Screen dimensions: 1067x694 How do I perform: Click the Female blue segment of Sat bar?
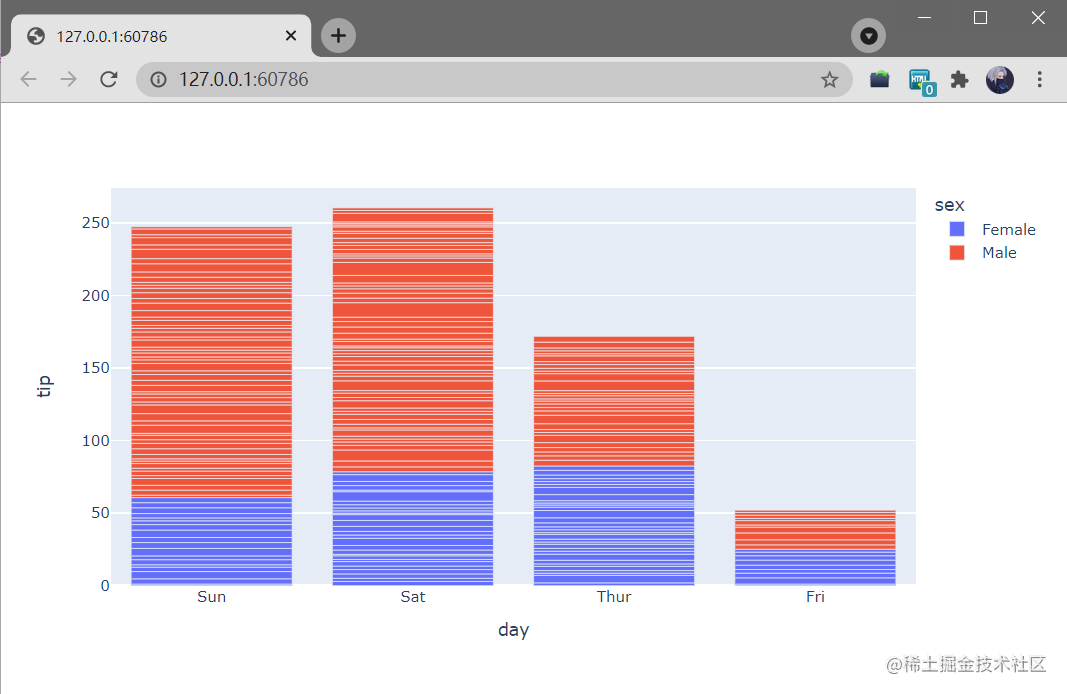point(412,529)
